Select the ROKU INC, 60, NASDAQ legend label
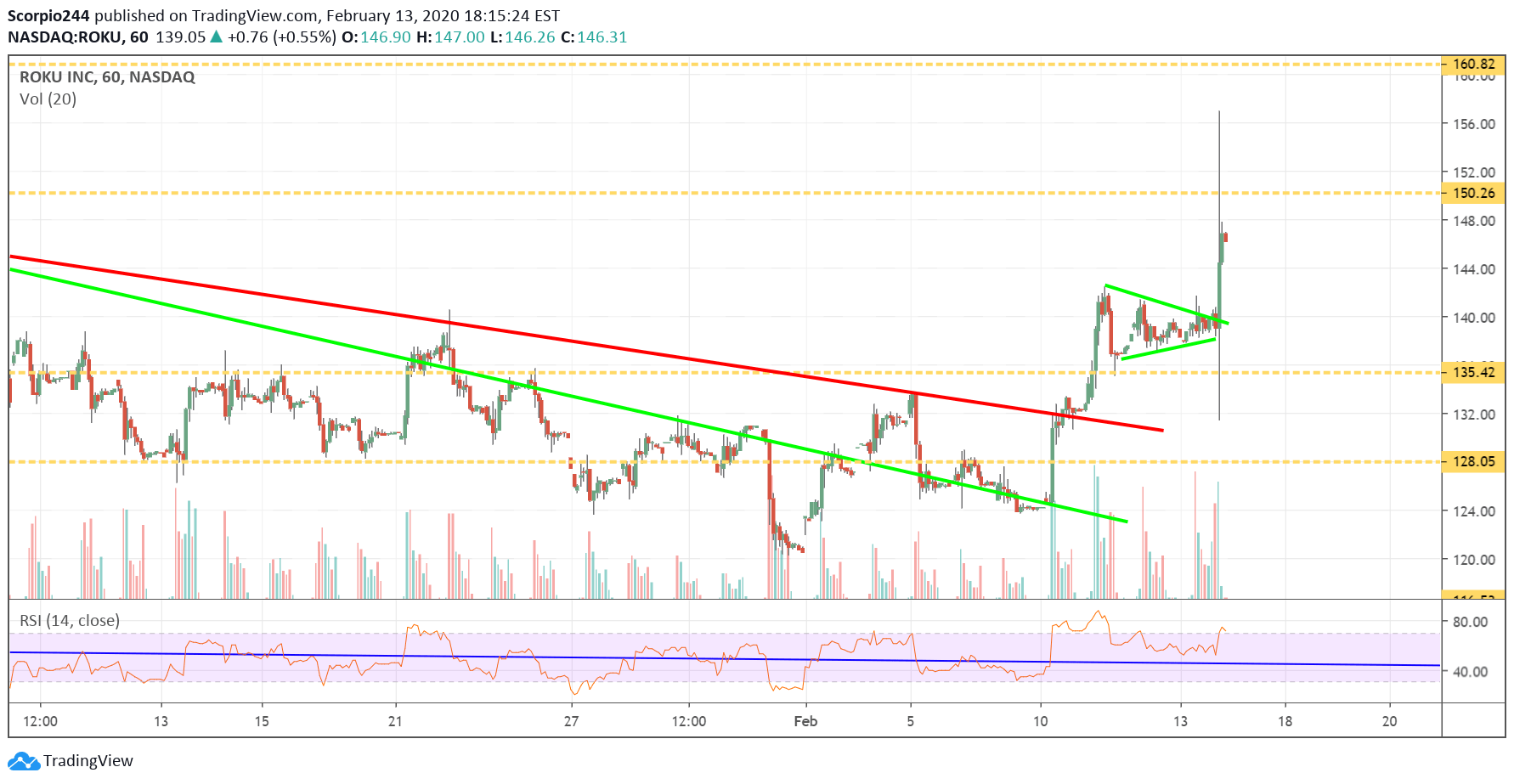 click(107, 77)
